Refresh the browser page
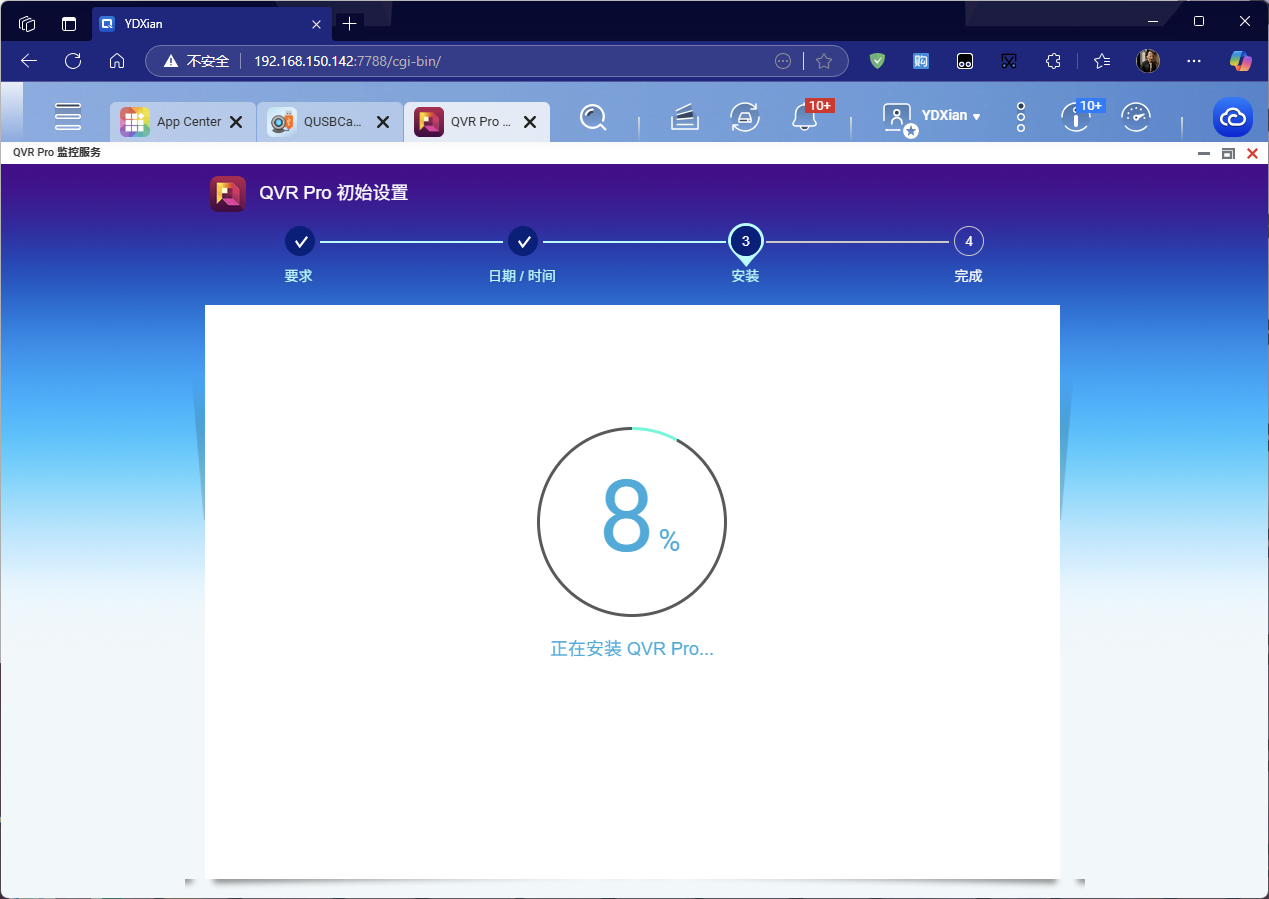 coord(73,61)
